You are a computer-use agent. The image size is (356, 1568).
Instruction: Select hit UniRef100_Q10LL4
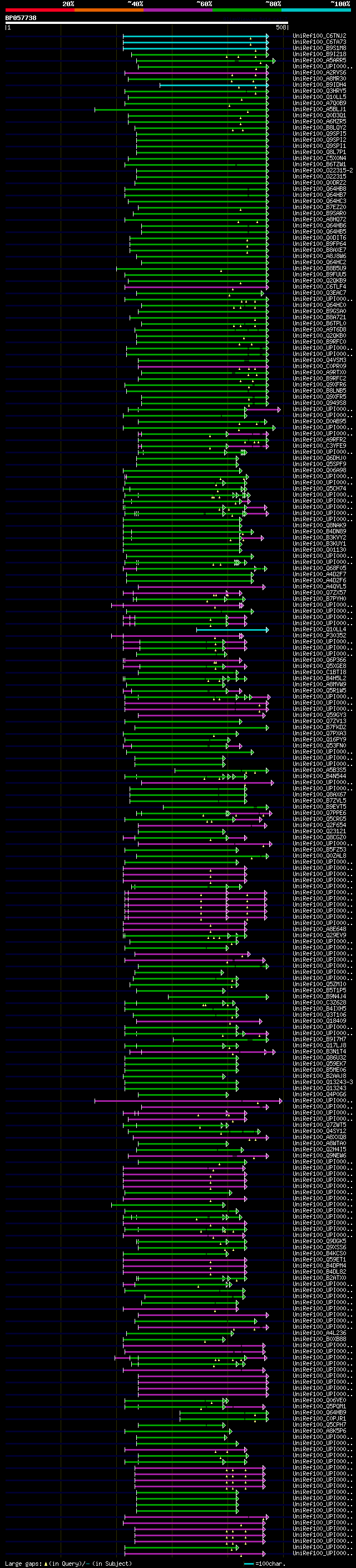click(x=319, y=630)
